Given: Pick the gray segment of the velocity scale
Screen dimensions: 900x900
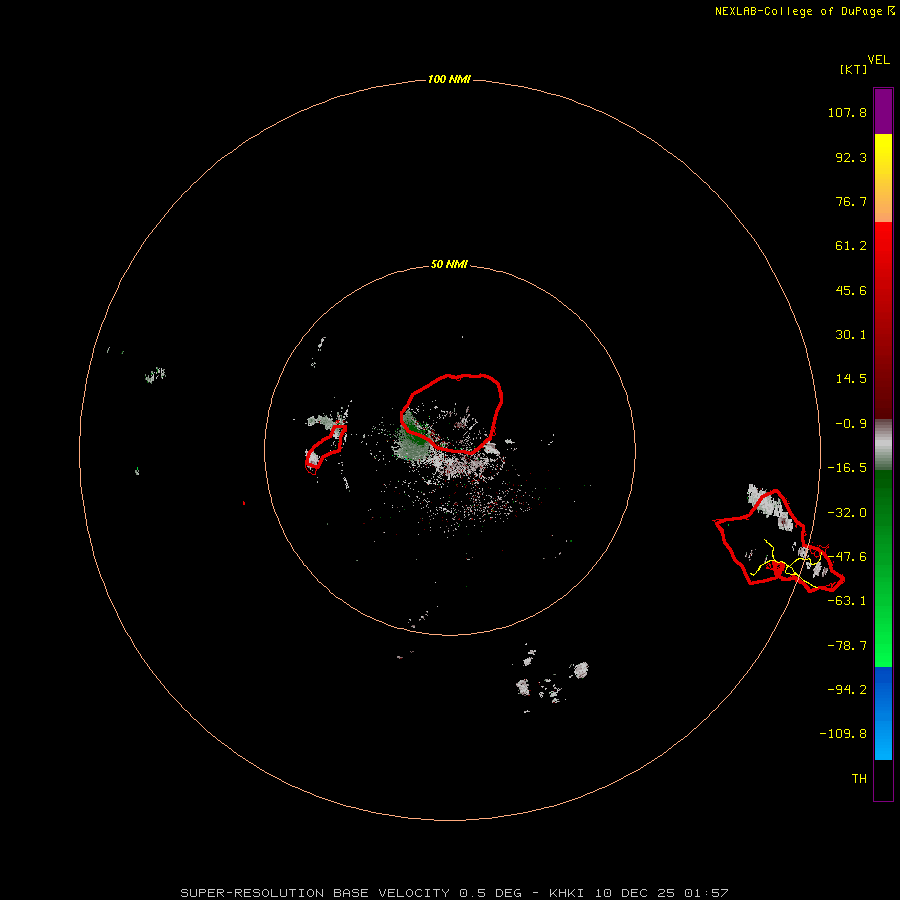Looking at the screenshot, I should (883, 445).
